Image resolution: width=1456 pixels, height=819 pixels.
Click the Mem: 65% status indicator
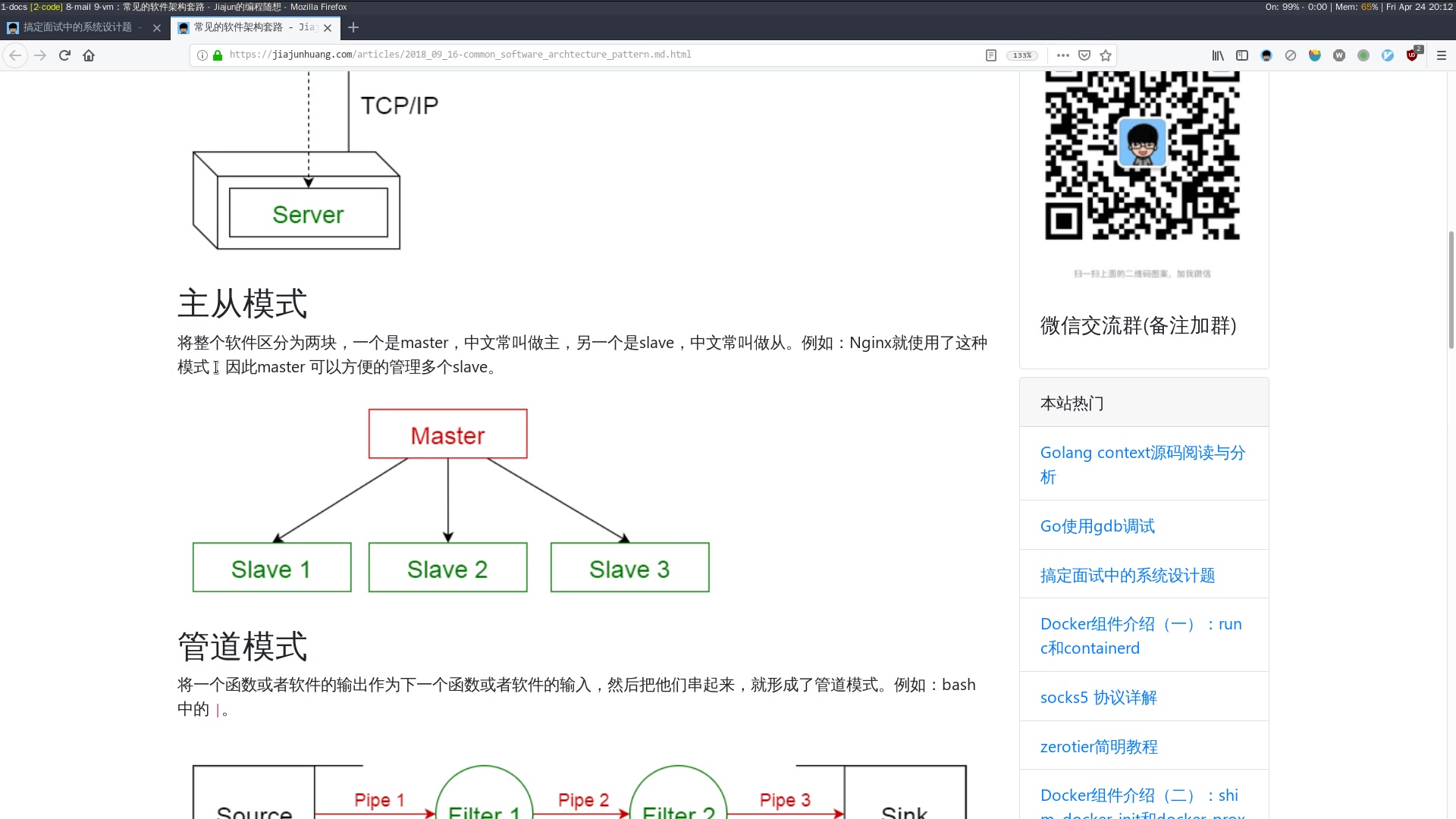1357,7
